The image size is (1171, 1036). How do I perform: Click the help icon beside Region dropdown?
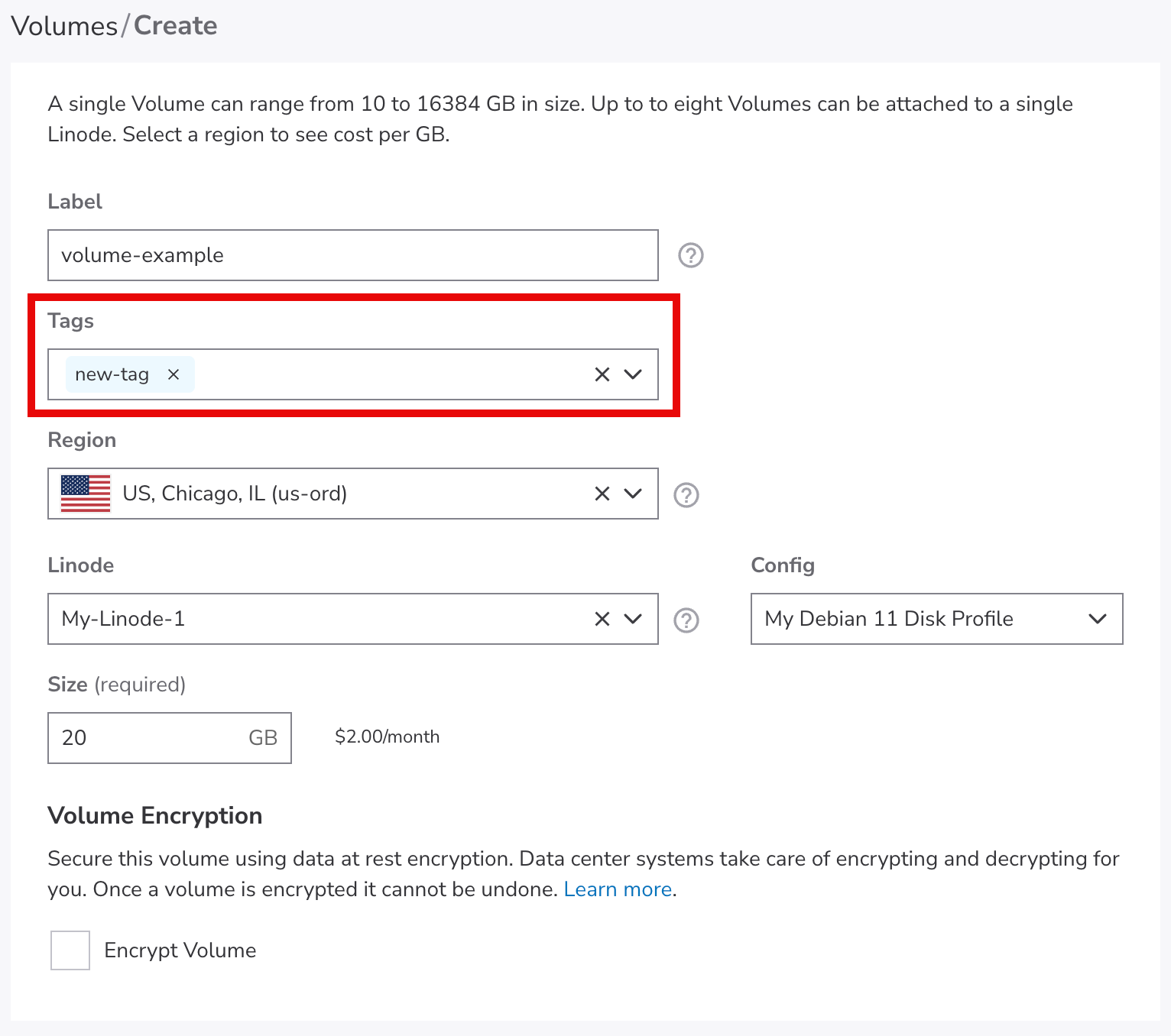tap(686, 495)
